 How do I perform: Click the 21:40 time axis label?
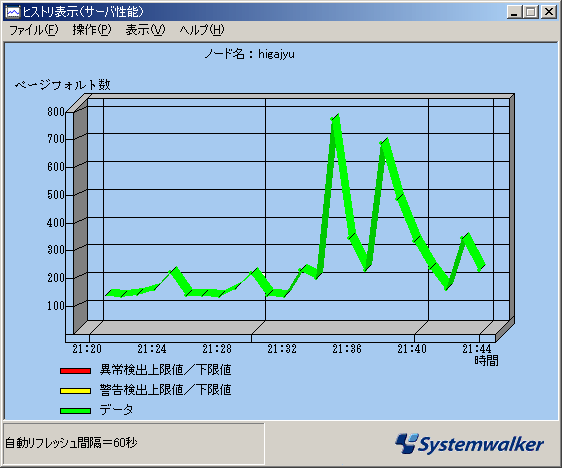[412, 348]
